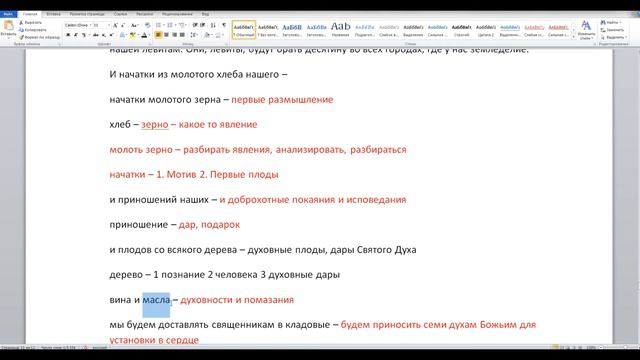
Task: Click the Format Painter (Формат по образцу) button
Action: point(40,37)
